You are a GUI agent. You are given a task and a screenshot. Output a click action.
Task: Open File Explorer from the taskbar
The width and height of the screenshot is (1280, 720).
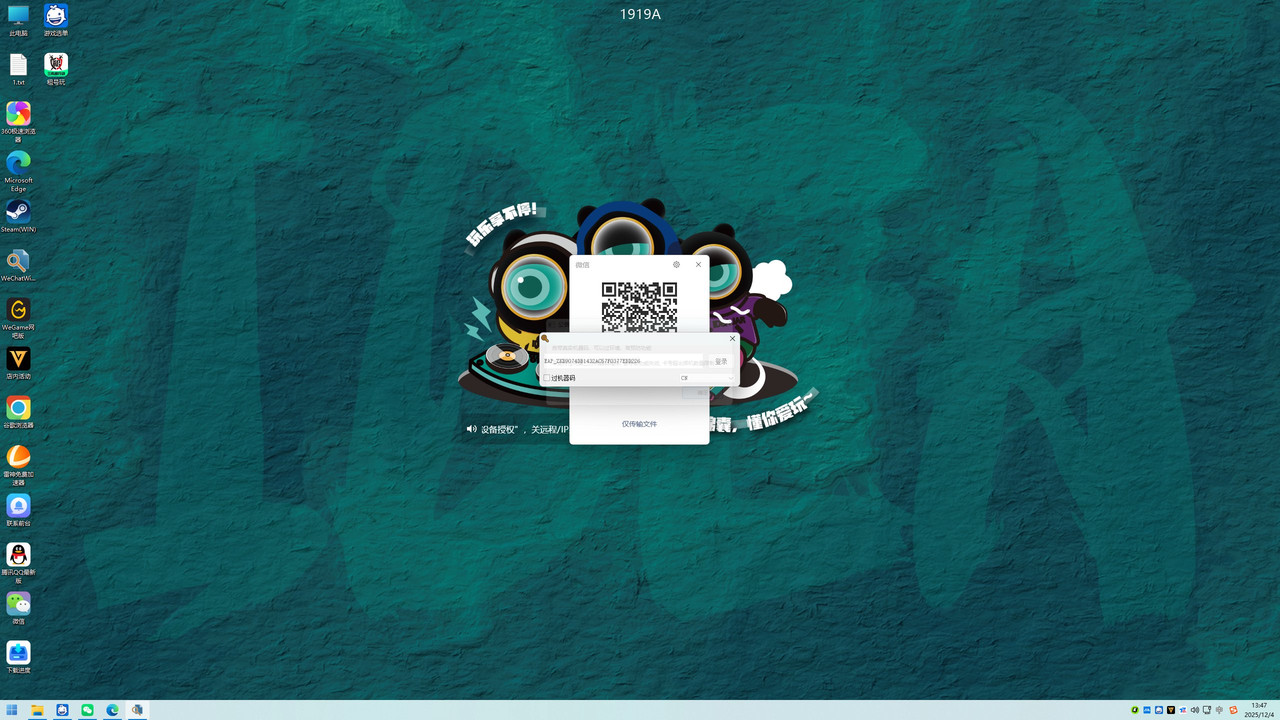[x=37, y=710]
